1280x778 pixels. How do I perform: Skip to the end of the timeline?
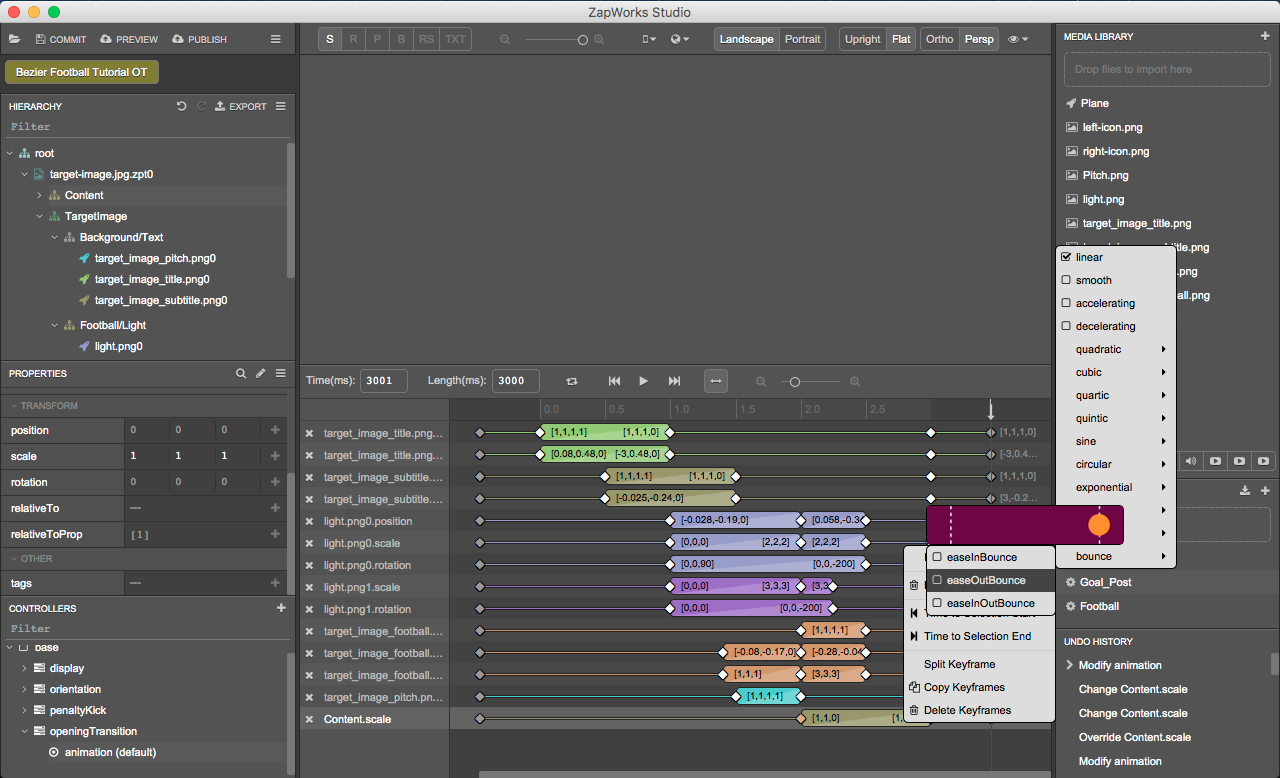tap(672, 381)
